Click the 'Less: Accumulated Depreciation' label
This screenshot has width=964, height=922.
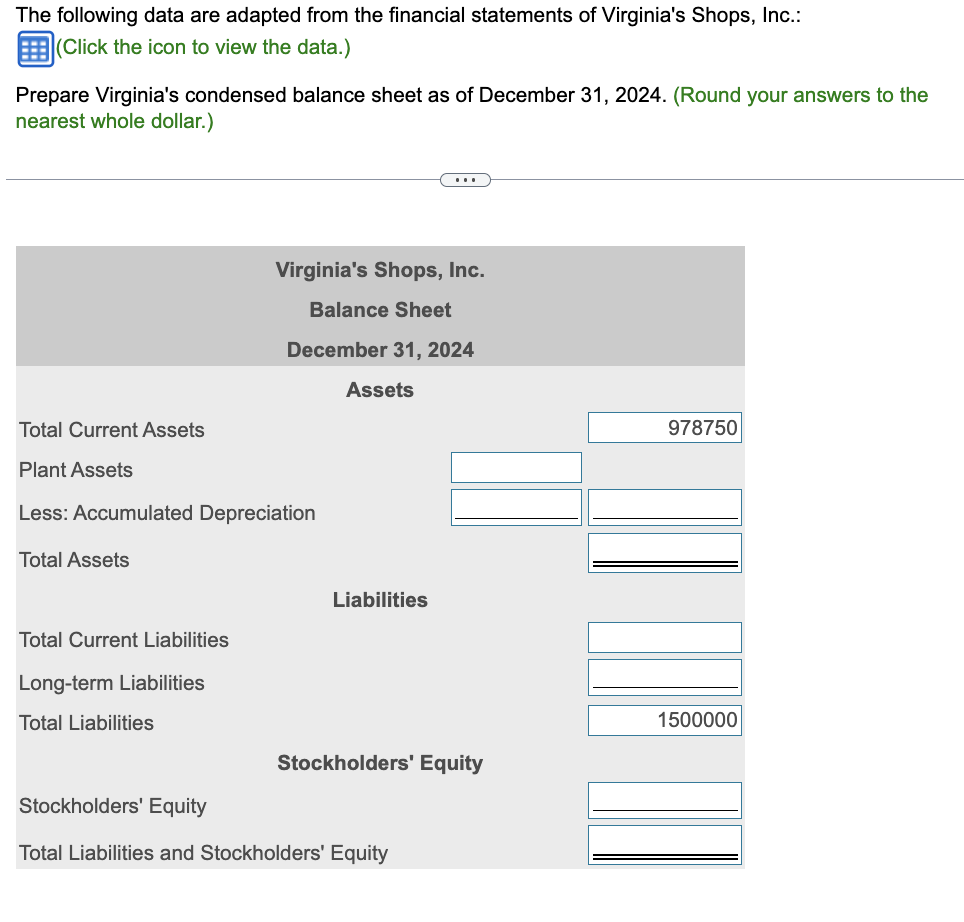tap(167, 513)
